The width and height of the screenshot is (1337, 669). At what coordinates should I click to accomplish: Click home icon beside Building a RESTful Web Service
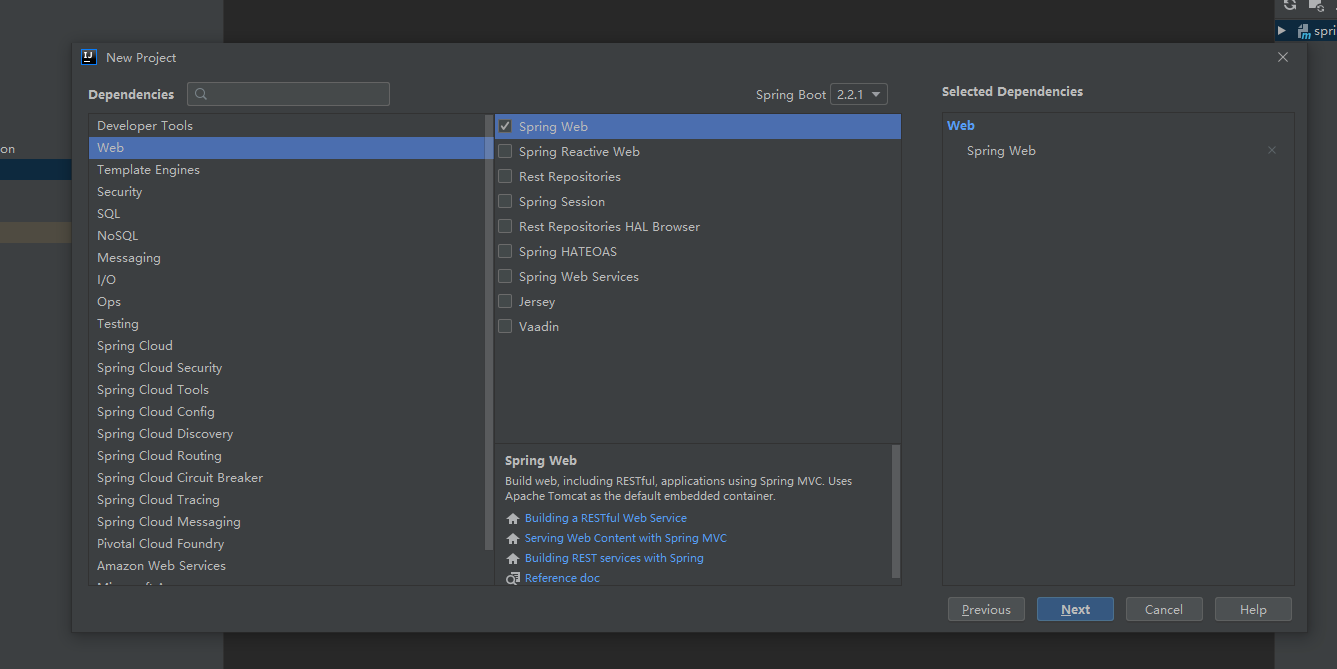(513, 518)
